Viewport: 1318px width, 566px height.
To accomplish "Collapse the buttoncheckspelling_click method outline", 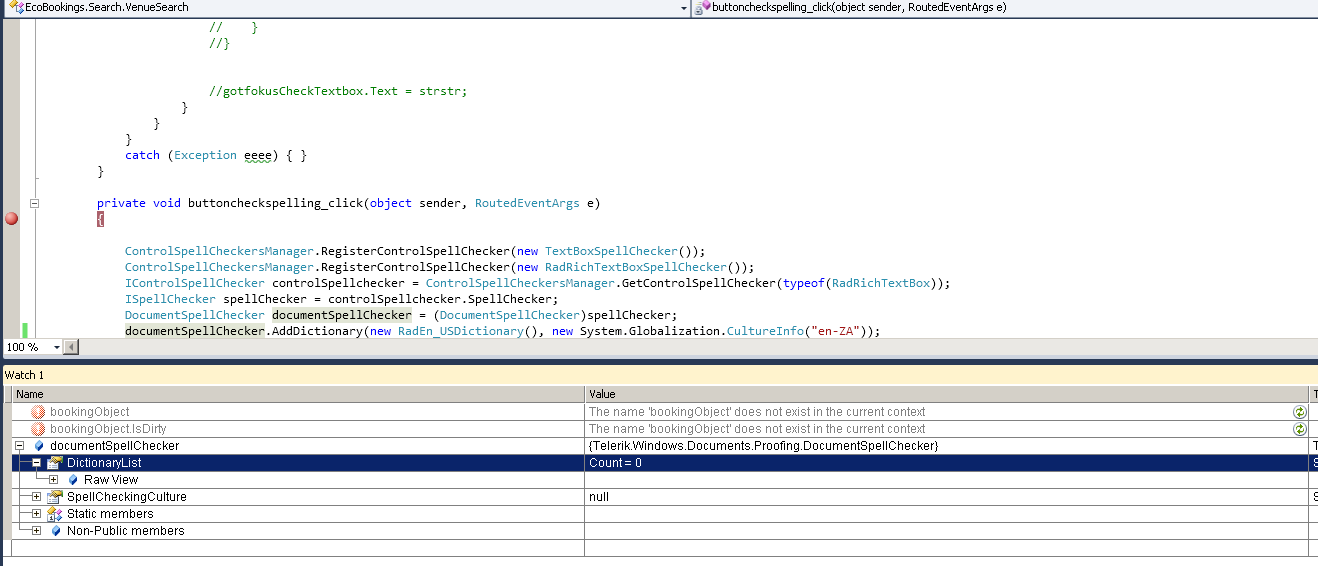I will [34, 203].
